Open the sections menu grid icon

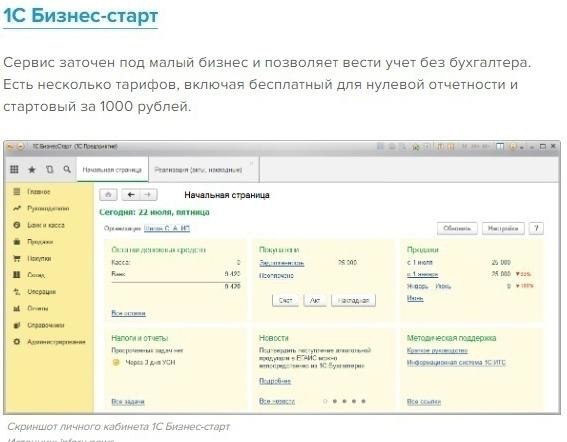point(14,169)
